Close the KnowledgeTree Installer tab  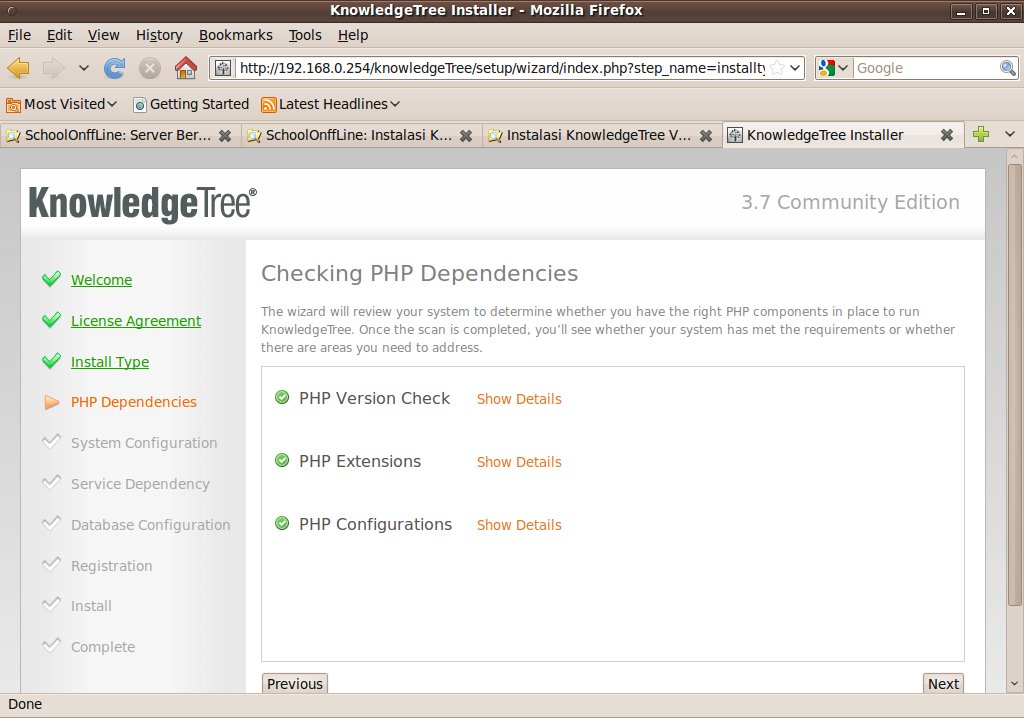pyautogui.click(x=946, y=135)
